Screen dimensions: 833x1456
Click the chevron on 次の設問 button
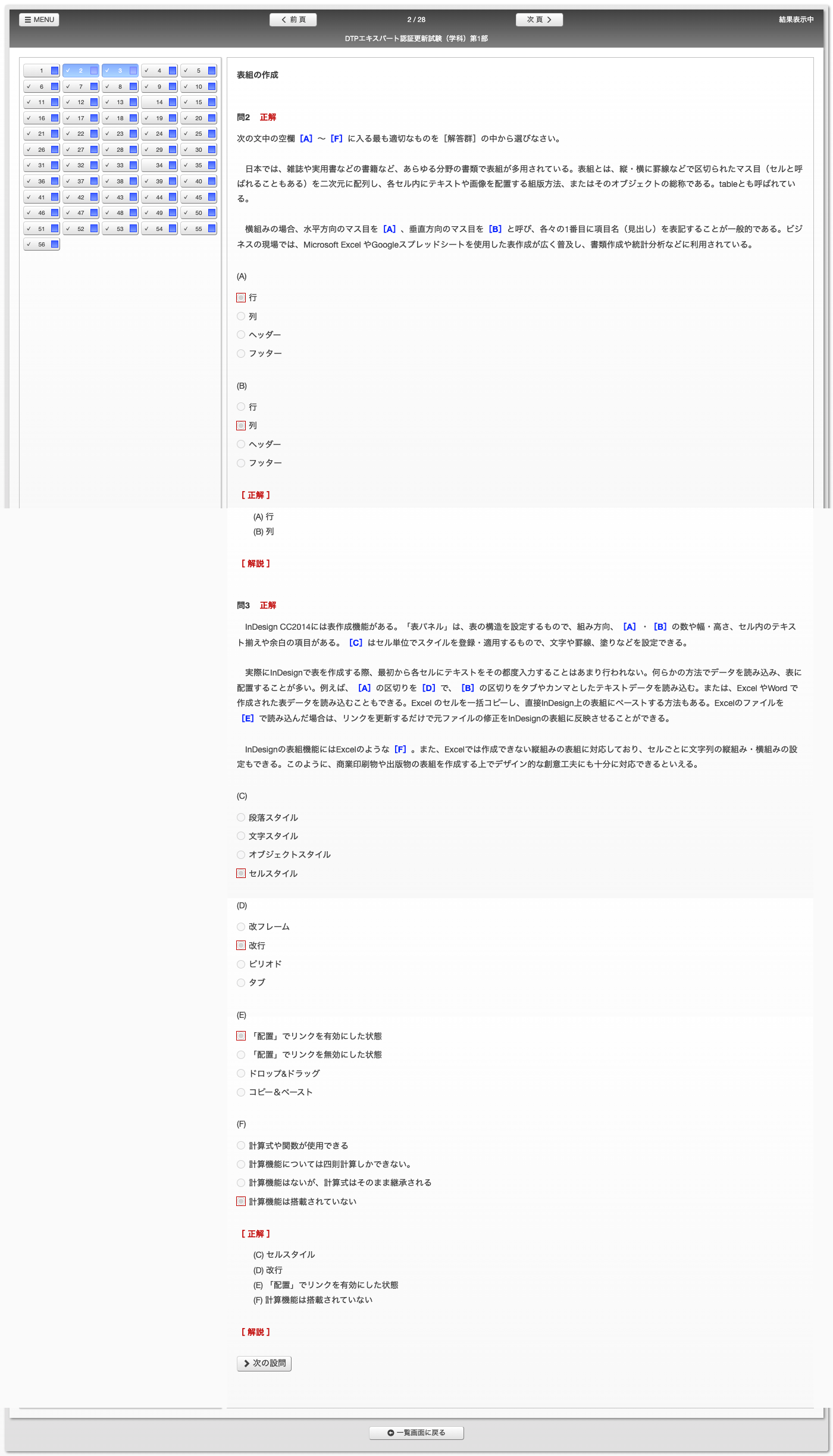246,1363
